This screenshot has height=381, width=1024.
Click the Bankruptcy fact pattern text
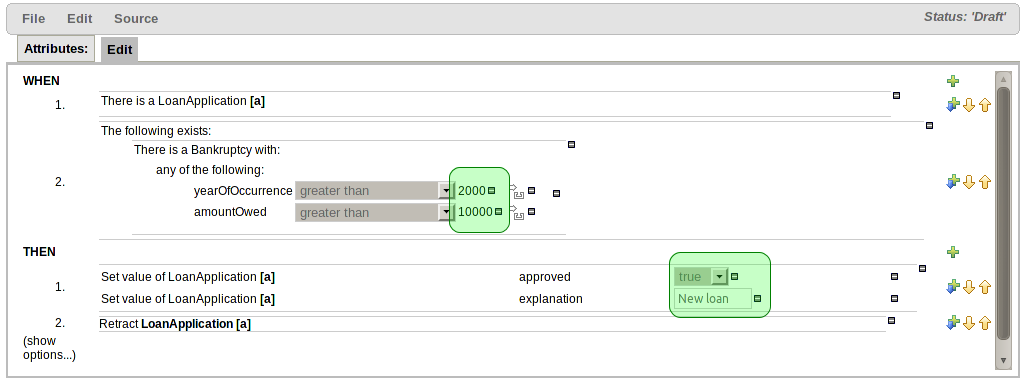pyautogui.click(x=207, y=150)
